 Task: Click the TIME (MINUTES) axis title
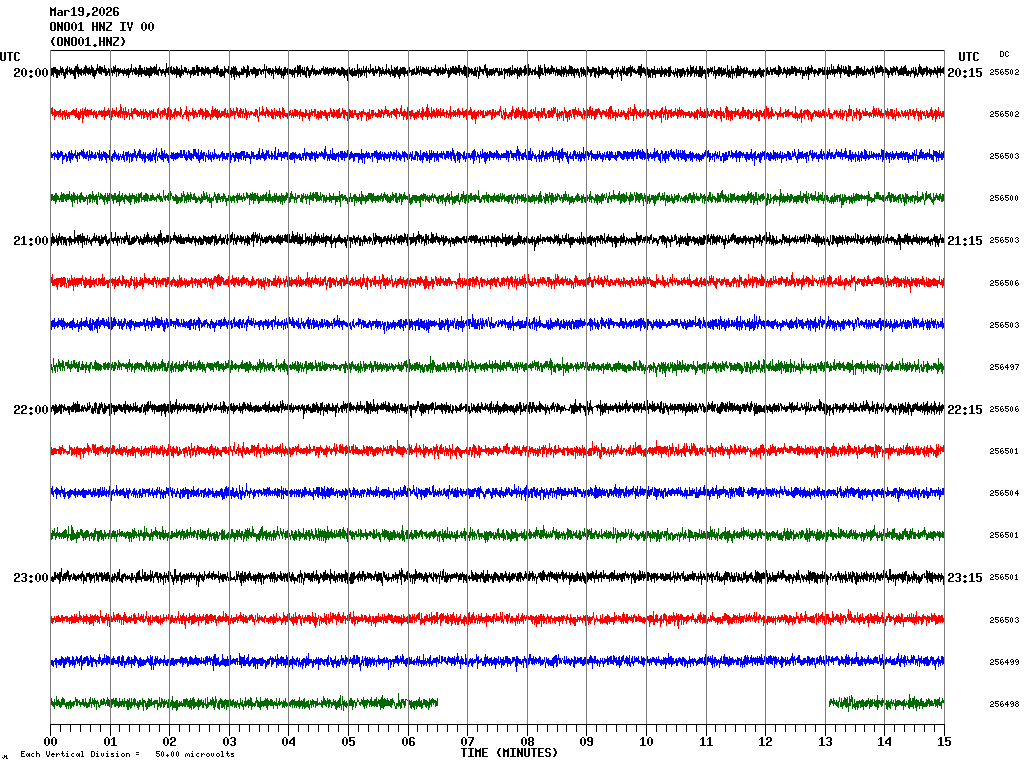pyautogui.click(x=509, y=753)
